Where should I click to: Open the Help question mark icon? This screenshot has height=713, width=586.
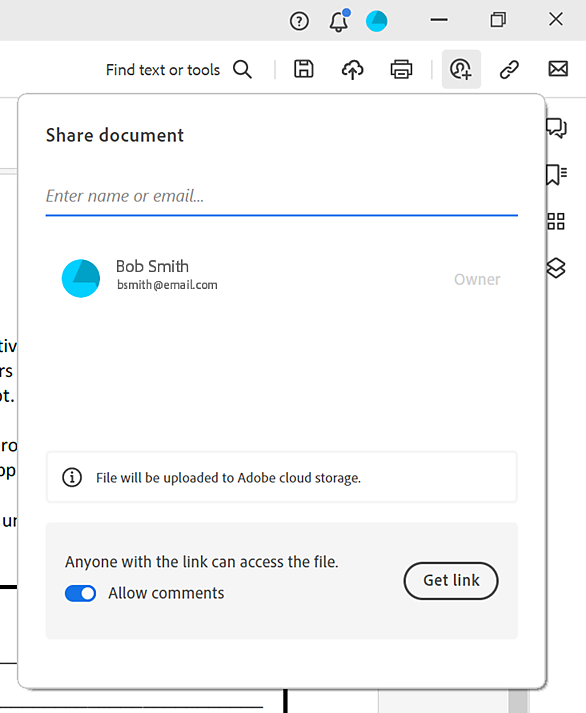coord(299,21)
